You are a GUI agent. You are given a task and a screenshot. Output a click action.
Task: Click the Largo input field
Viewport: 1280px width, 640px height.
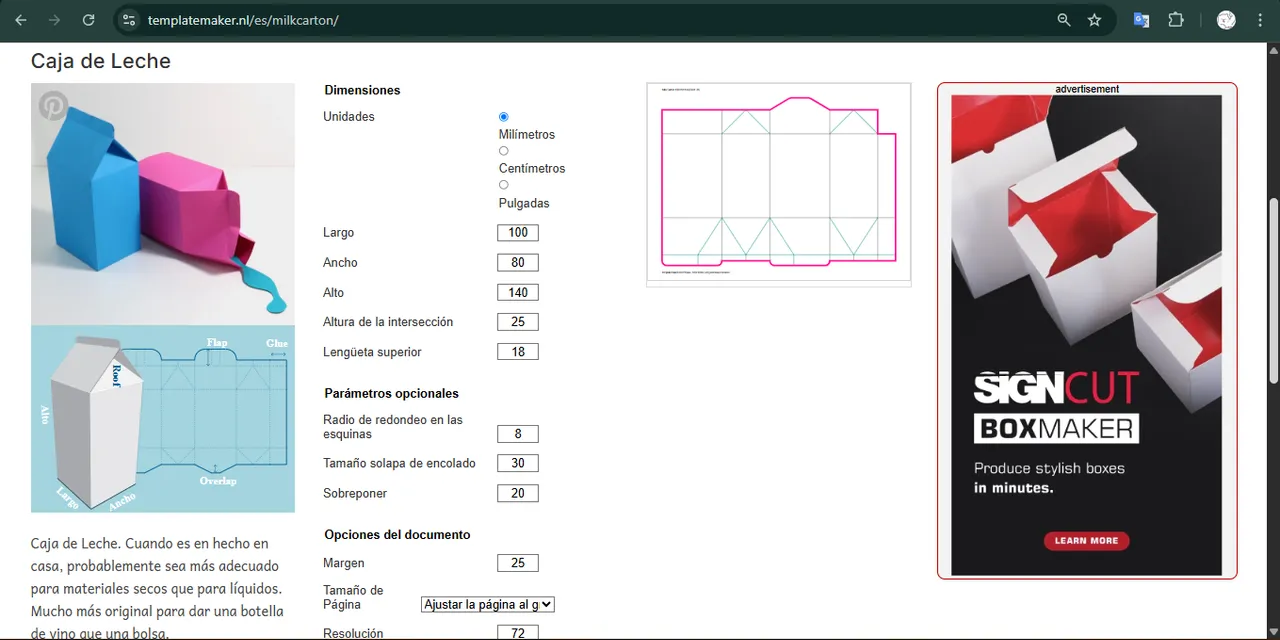point(518,232)
